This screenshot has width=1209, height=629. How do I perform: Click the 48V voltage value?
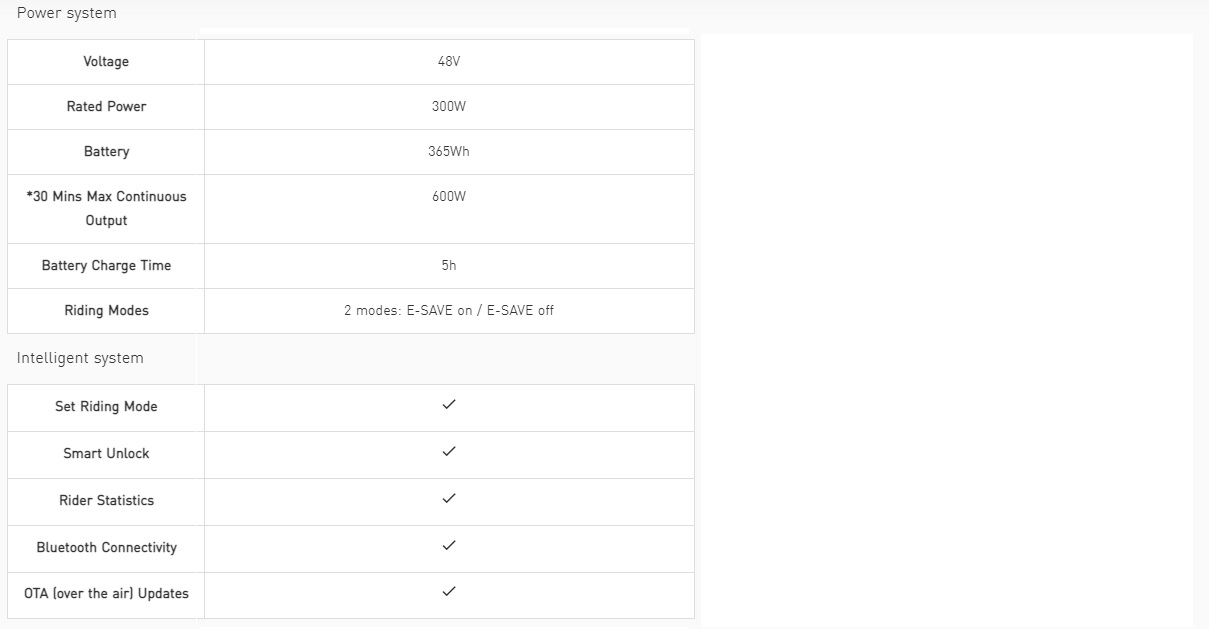point(449,62)
